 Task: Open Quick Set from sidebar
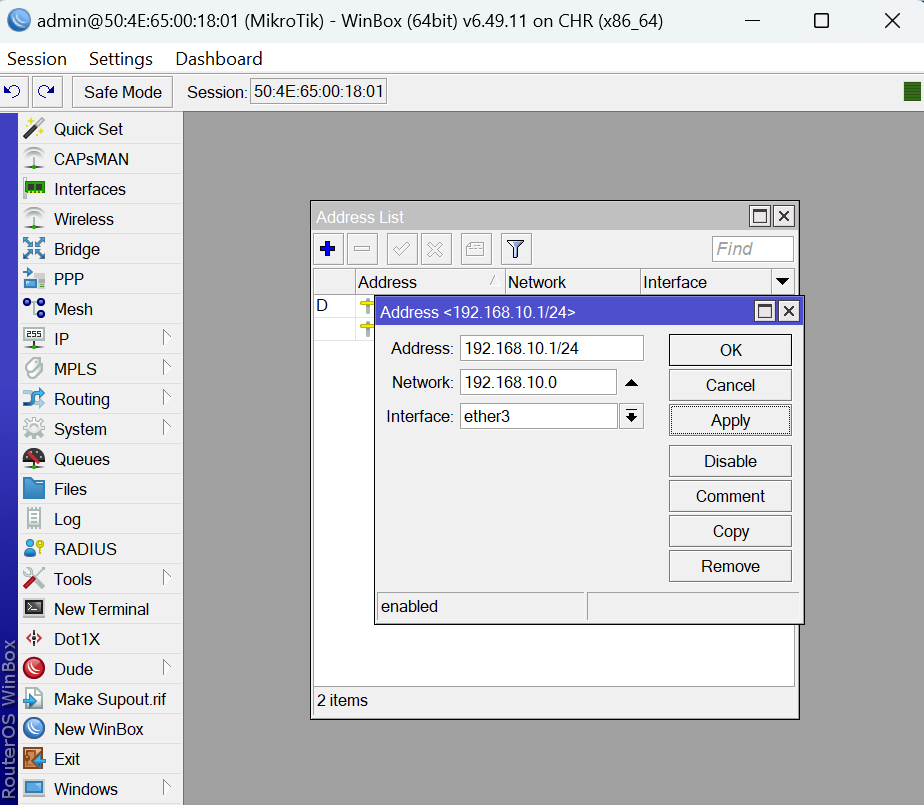(100, 129)
